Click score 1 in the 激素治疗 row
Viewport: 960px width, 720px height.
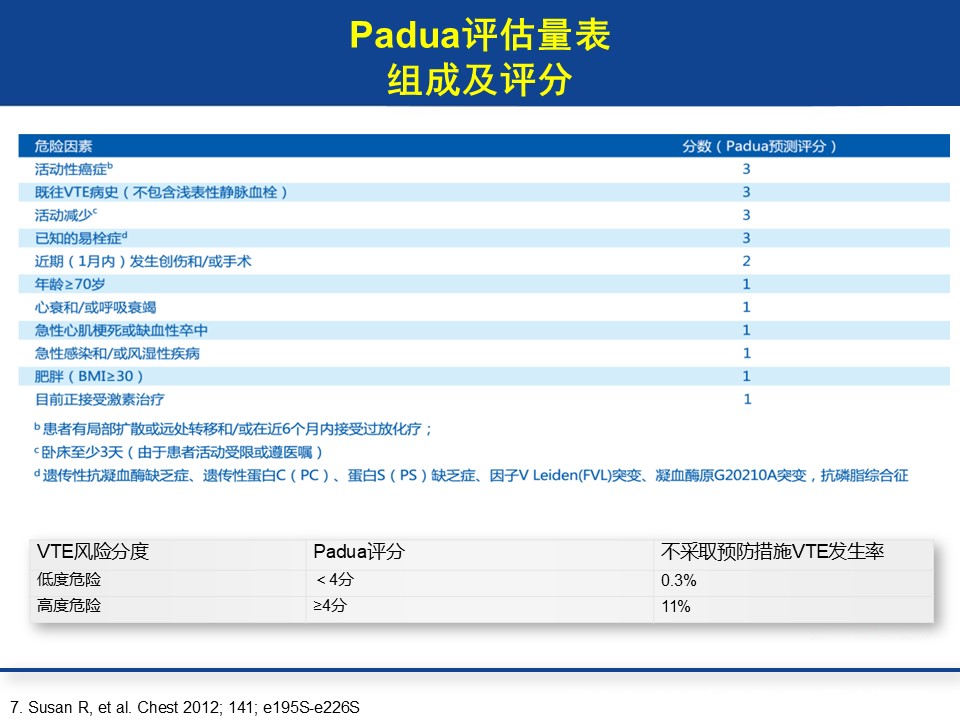pyautogui.click(x=747, y=399)
